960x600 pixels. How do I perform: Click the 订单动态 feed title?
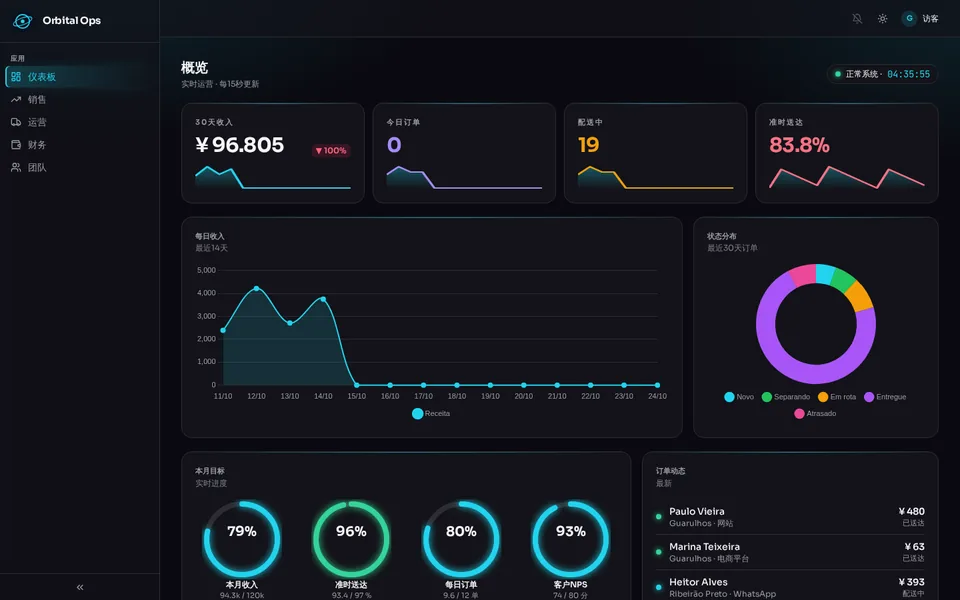pos(670,471)
